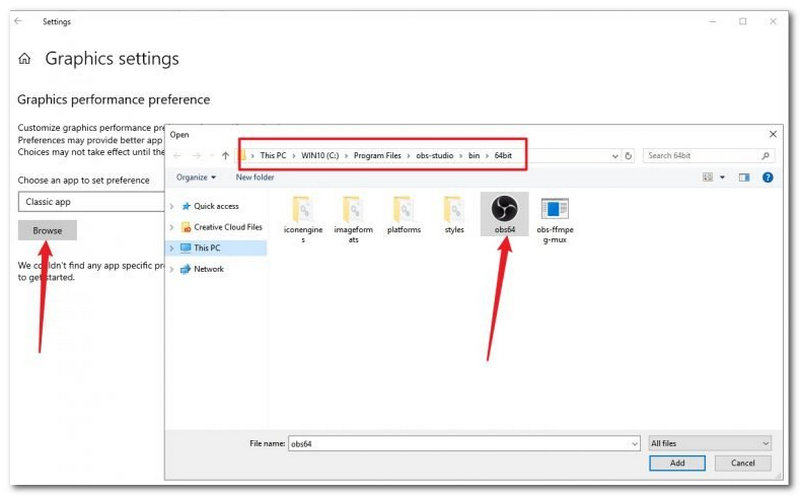The image size is (800, 496).
Task: Click the Browse button in Settings
Action: click(x=47, y=231)
